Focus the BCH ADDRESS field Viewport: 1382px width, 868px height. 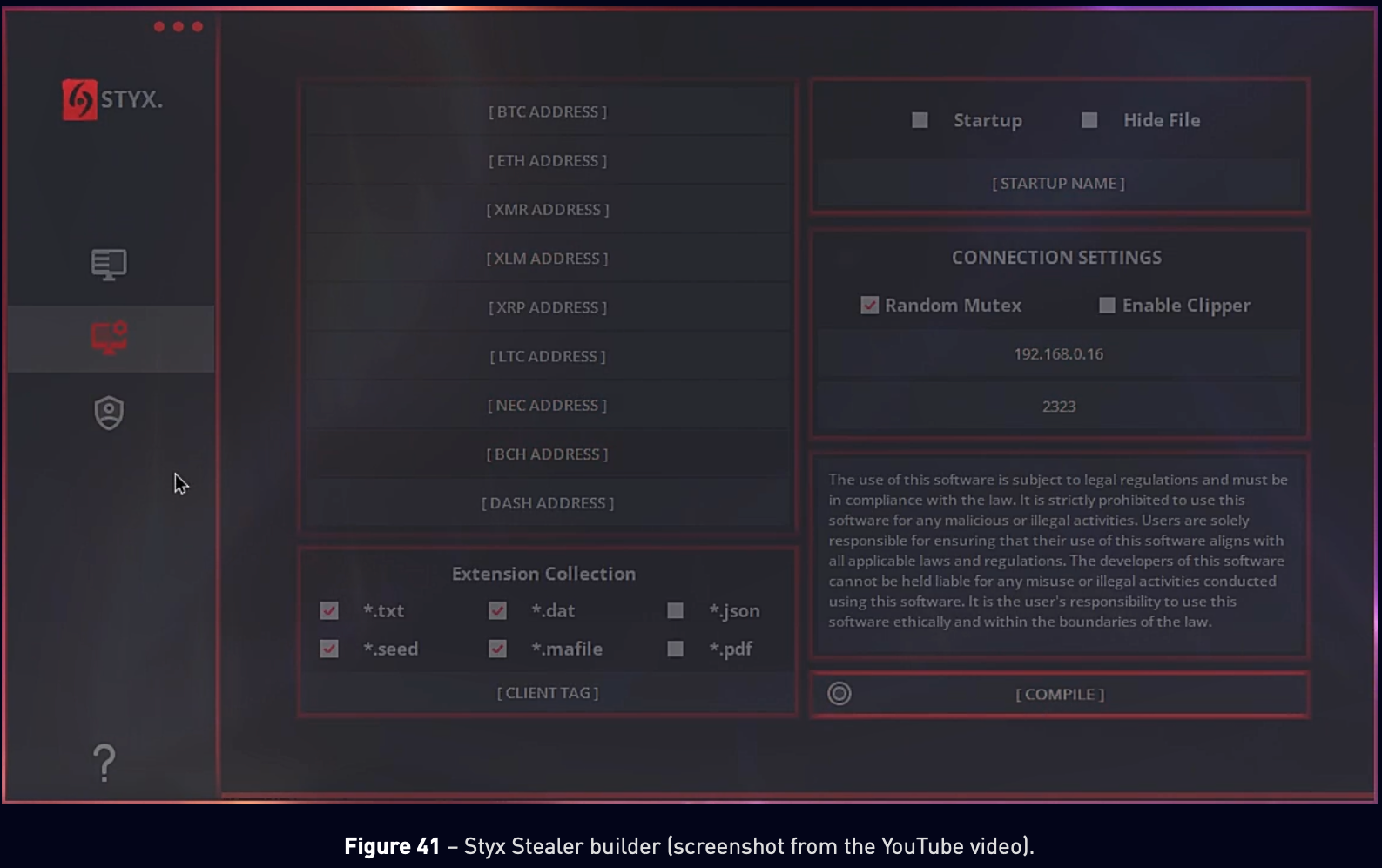click(x=548, y=454)
